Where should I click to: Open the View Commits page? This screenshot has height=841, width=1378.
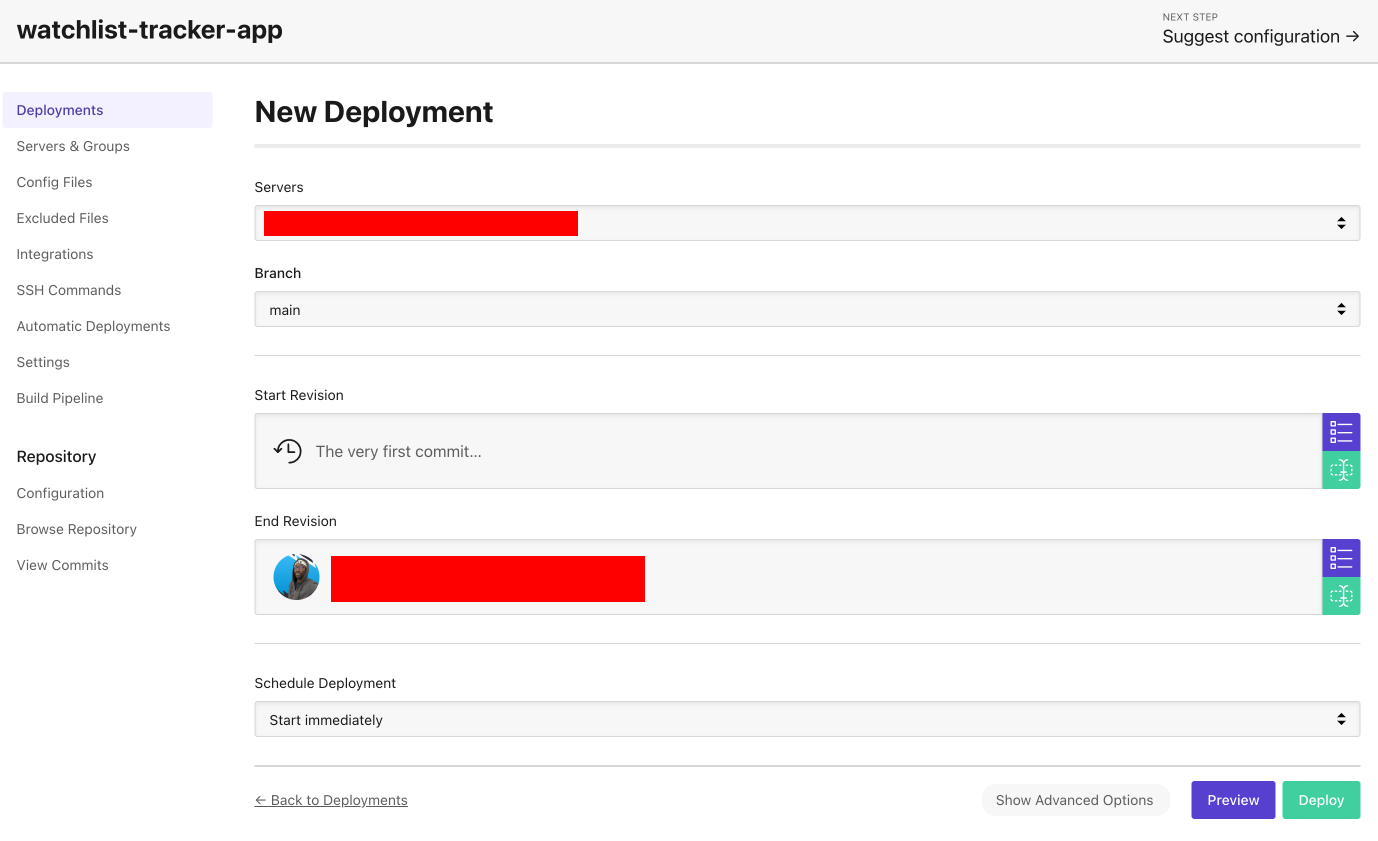[x=62, y=565]
